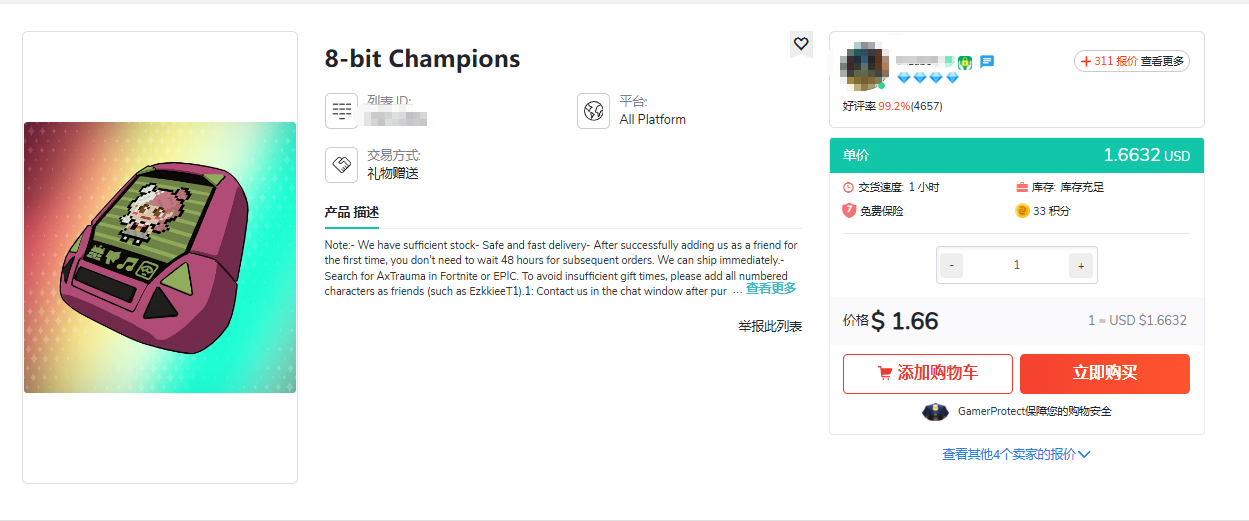1249x521 pixels.
Task: Click the 举报此列表 report link
Action: coord(770,326)
